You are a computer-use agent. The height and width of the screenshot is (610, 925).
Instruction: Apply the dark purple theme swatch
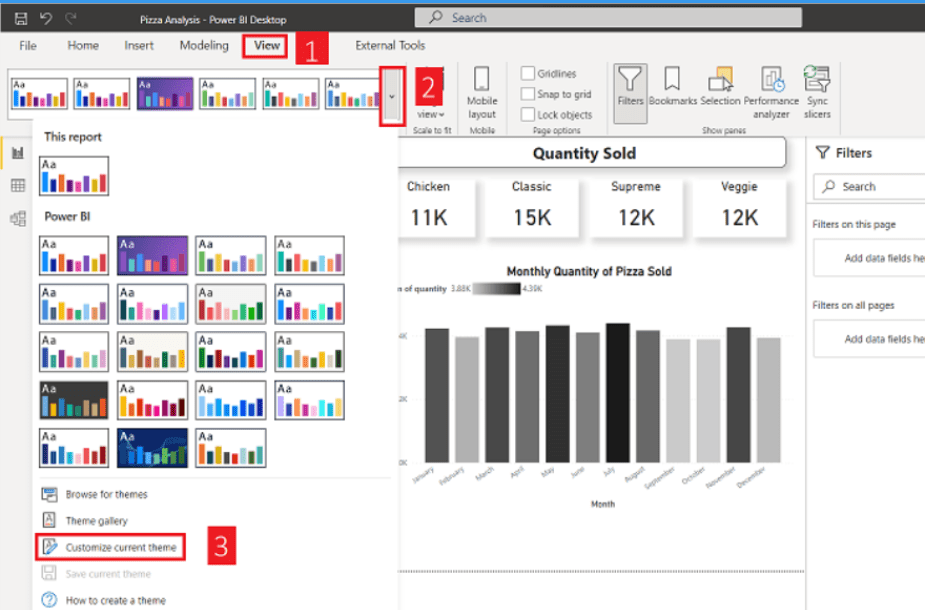[x=152, y=255]
